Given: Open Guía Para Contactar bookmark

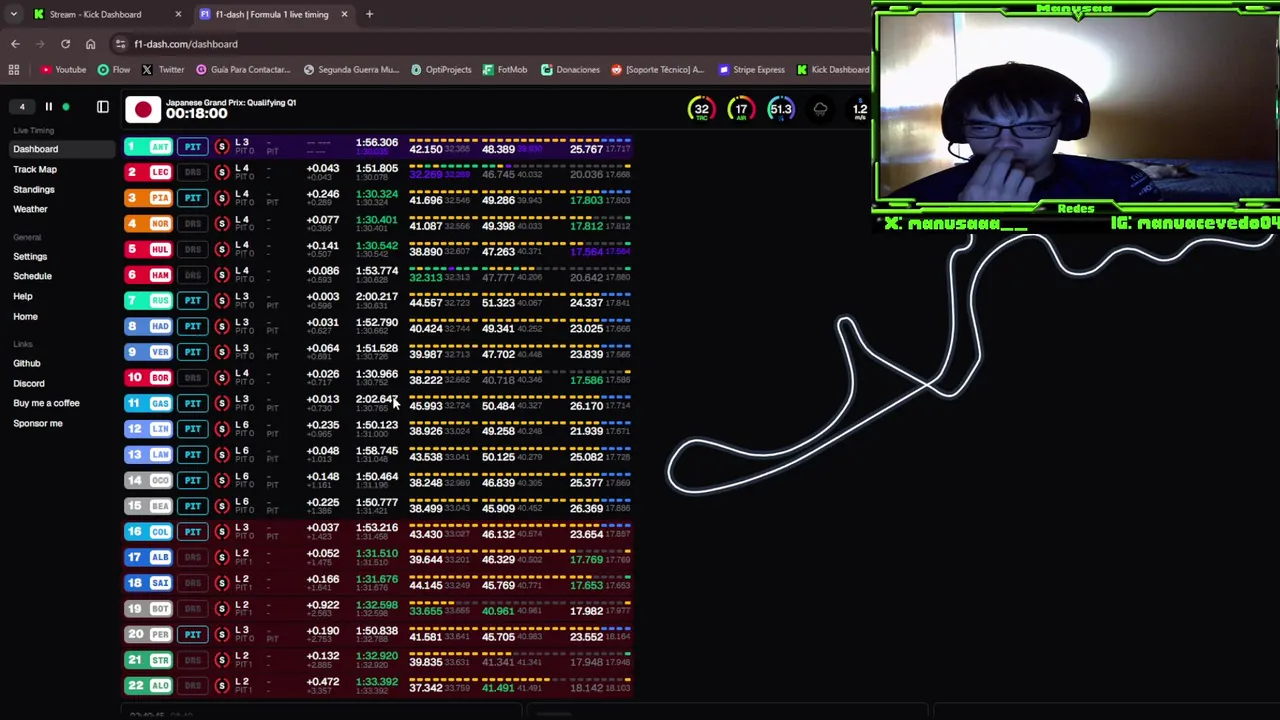Looking at the screenshot, I should (243, 70).
